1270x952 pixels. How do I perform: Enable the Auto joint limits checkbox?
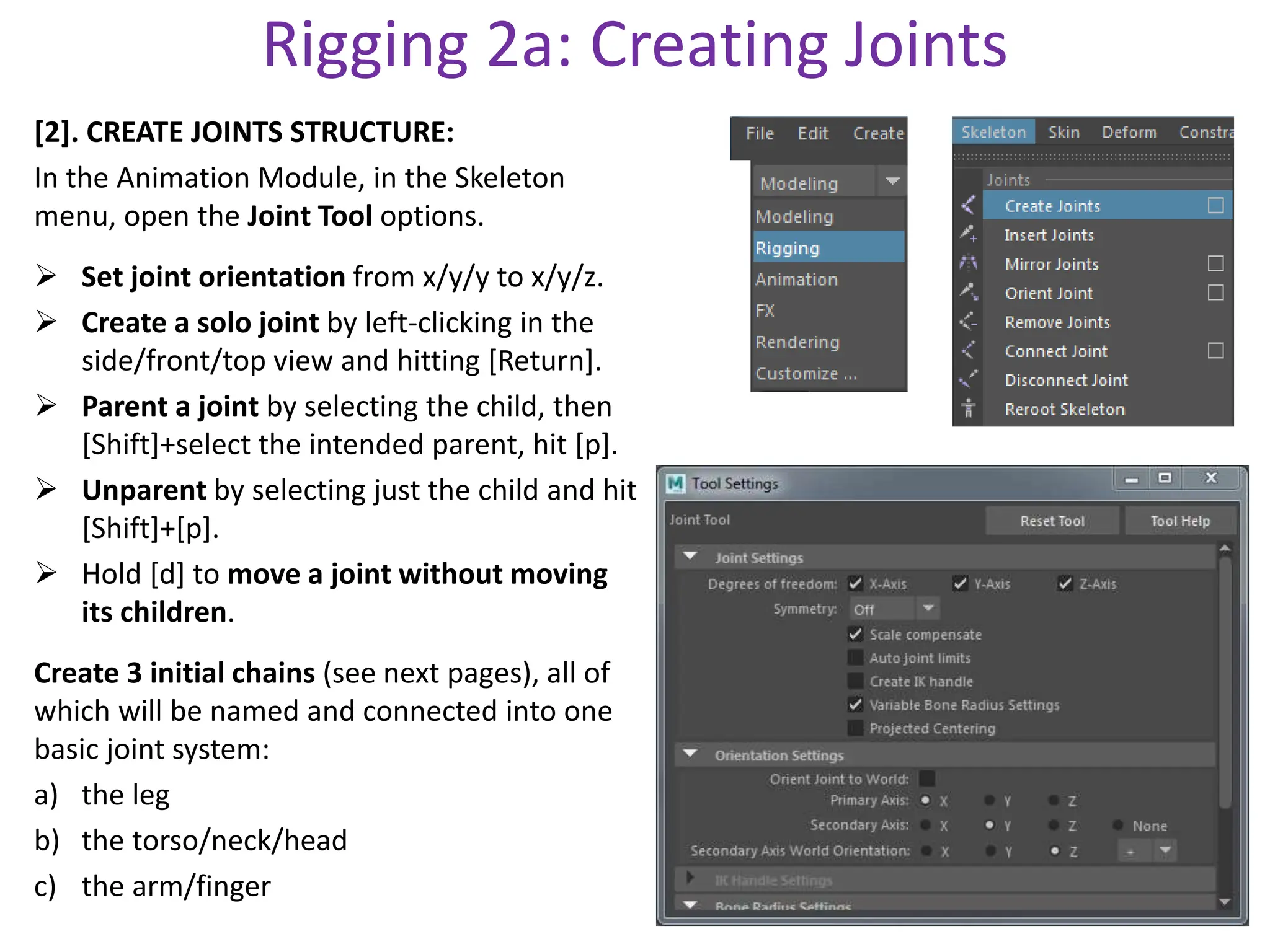pyautogui.click(x=856, y=658)
